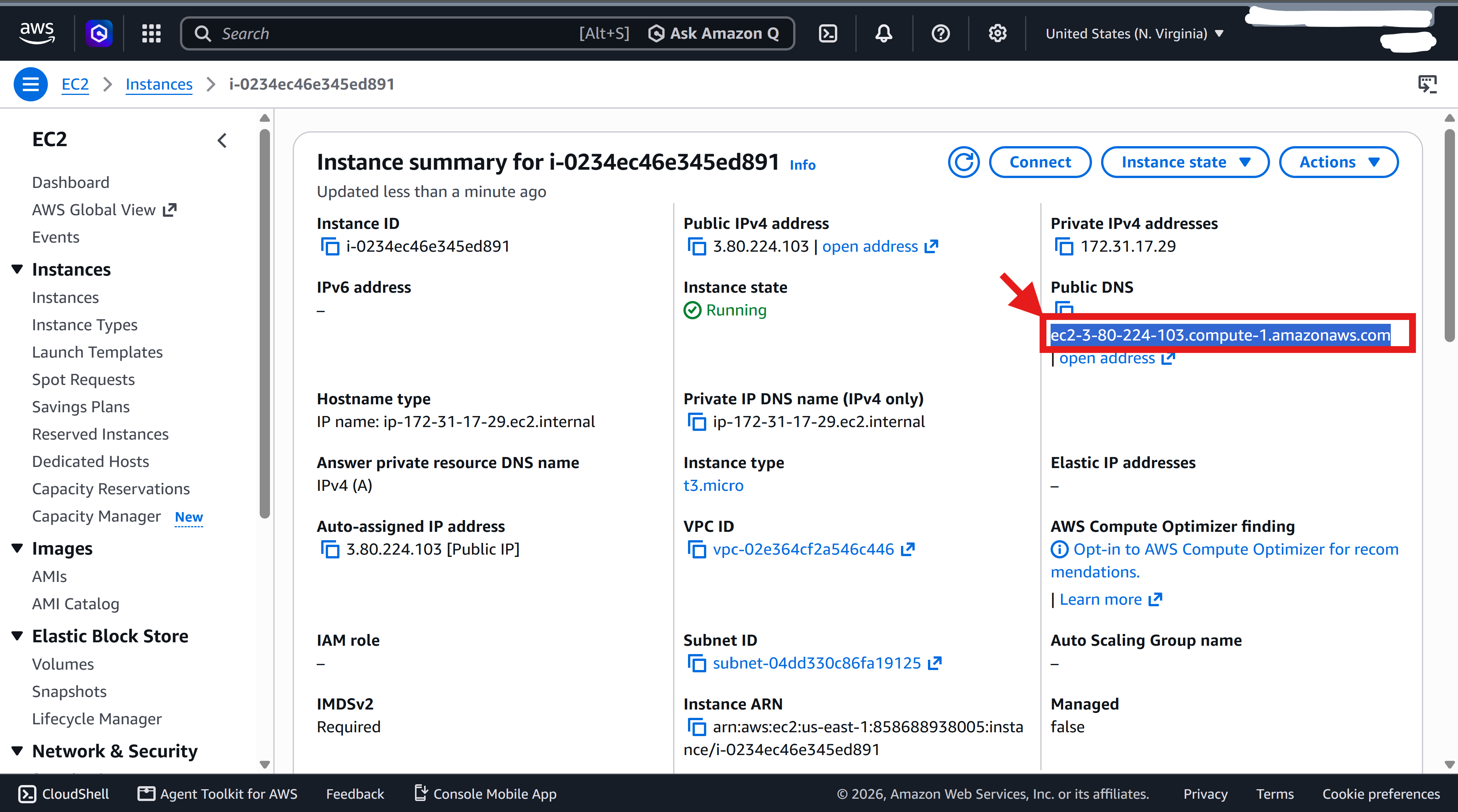Open the notifications bell
Screen dimensions: 1458x812
(x=884, y=33)
